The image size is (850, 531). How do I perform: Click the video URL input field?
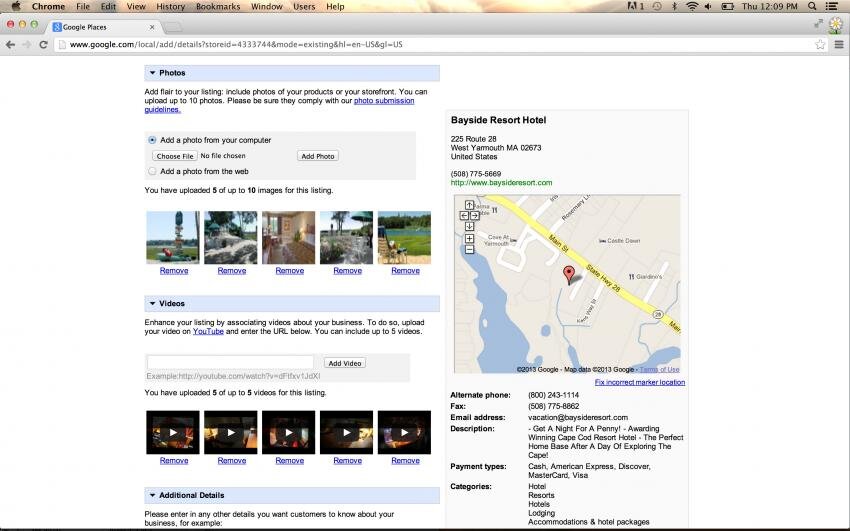[x=230, y=362]
